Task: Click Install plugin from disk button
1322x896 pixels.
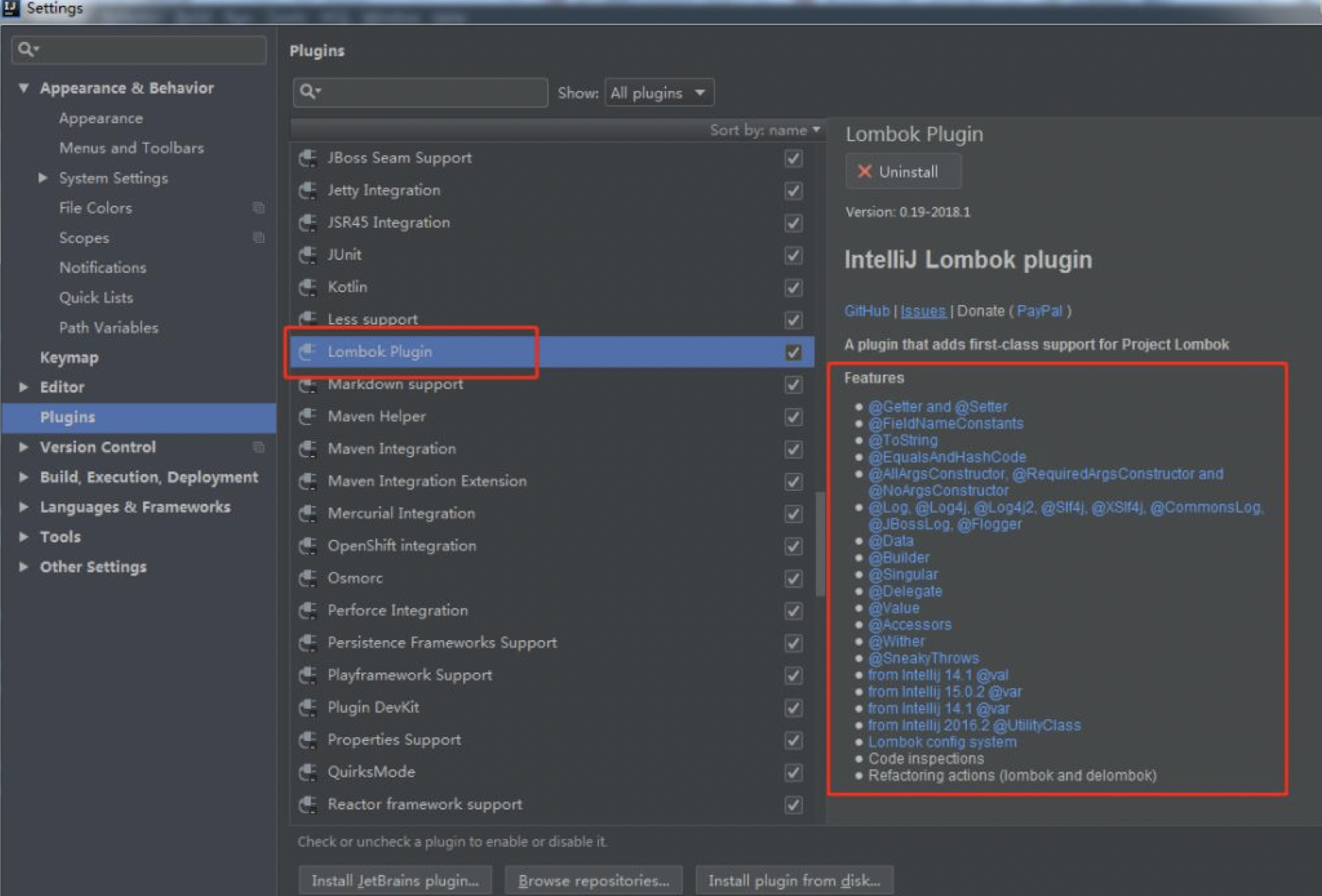Action: click(794, 881)
